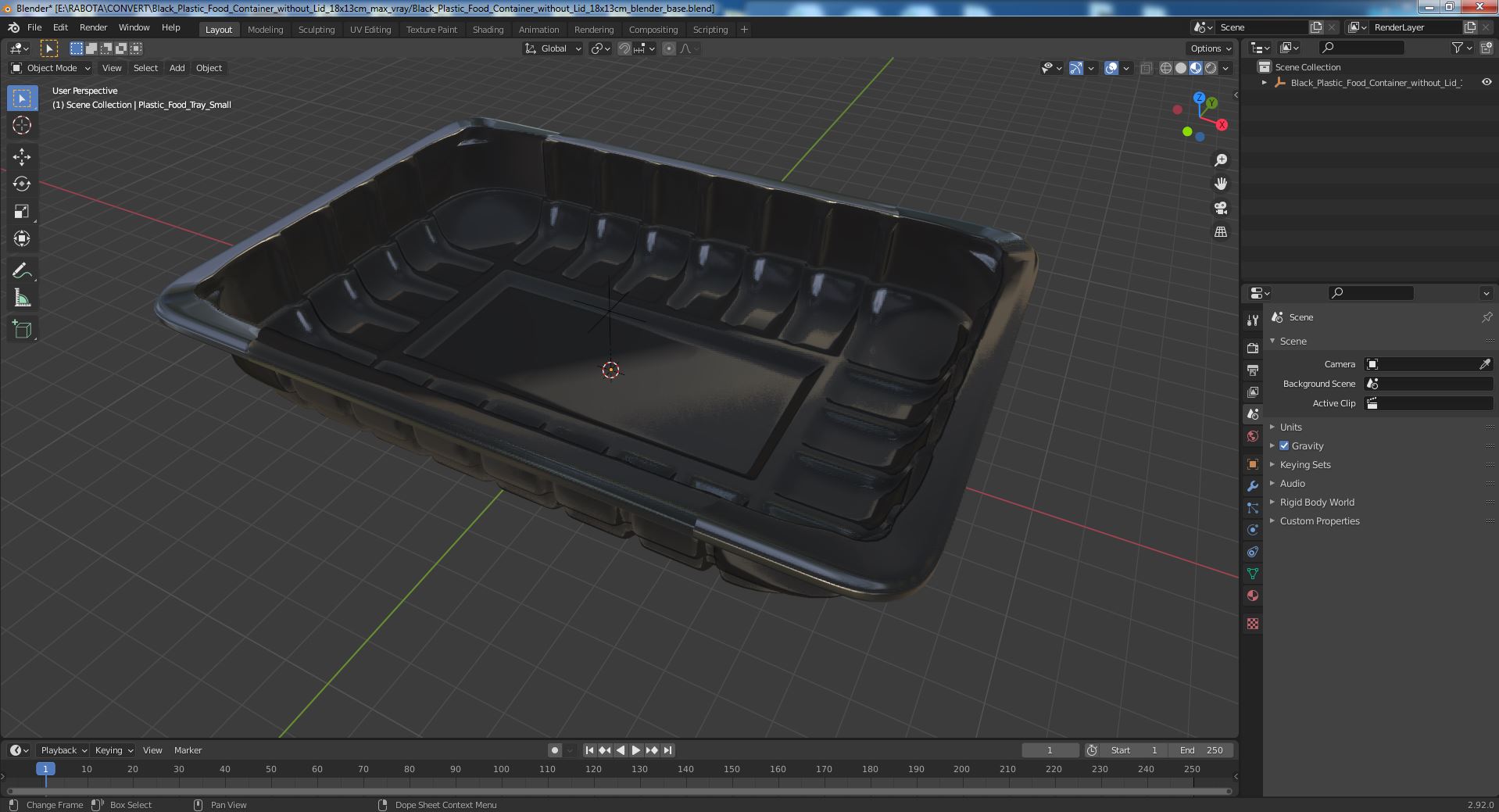Open the Render menu
1499x812 pixels.
(x=93, y=27)
